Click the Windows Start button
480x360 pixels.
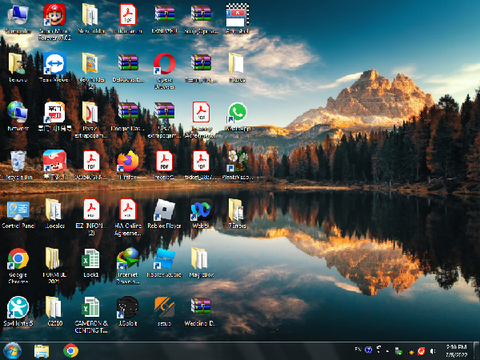(13, 351)
